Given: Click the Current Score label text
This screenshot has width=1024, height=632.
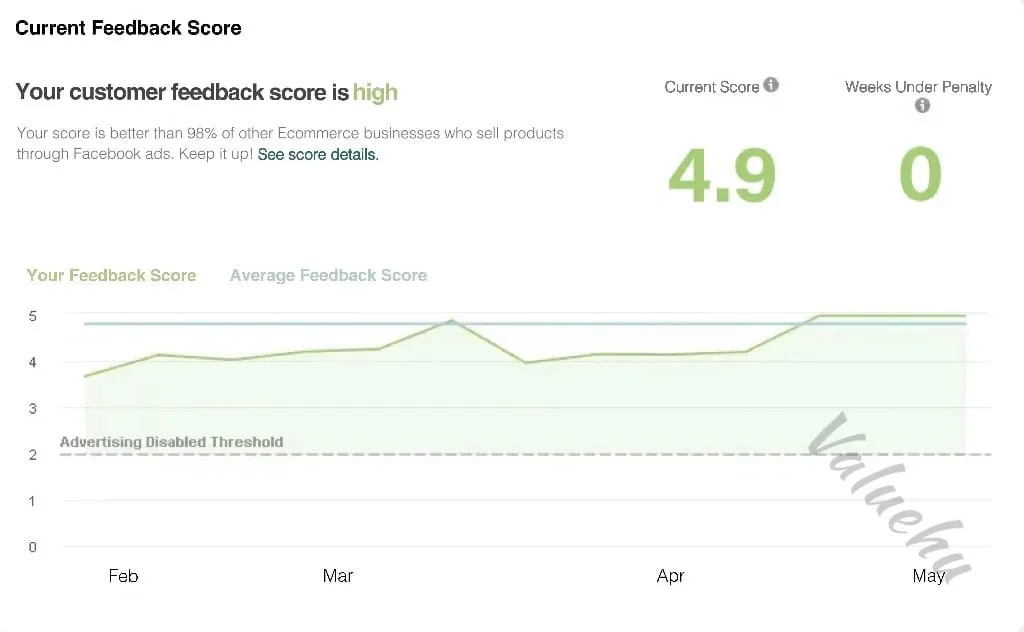Looking at the screenshot, I should pyautogui.click(x=712, y=87).
